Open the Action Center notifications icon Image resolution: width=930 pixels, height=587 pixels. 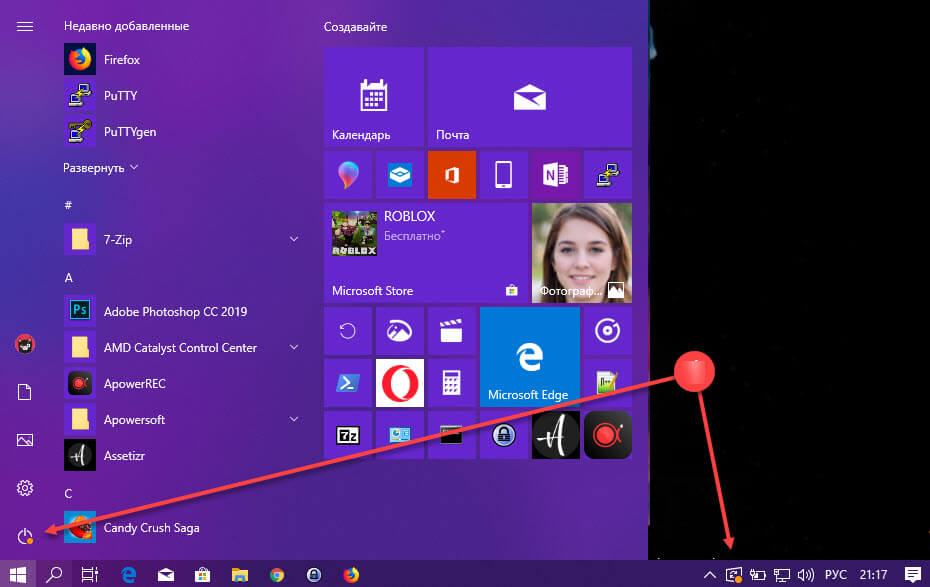coord(913,574)
